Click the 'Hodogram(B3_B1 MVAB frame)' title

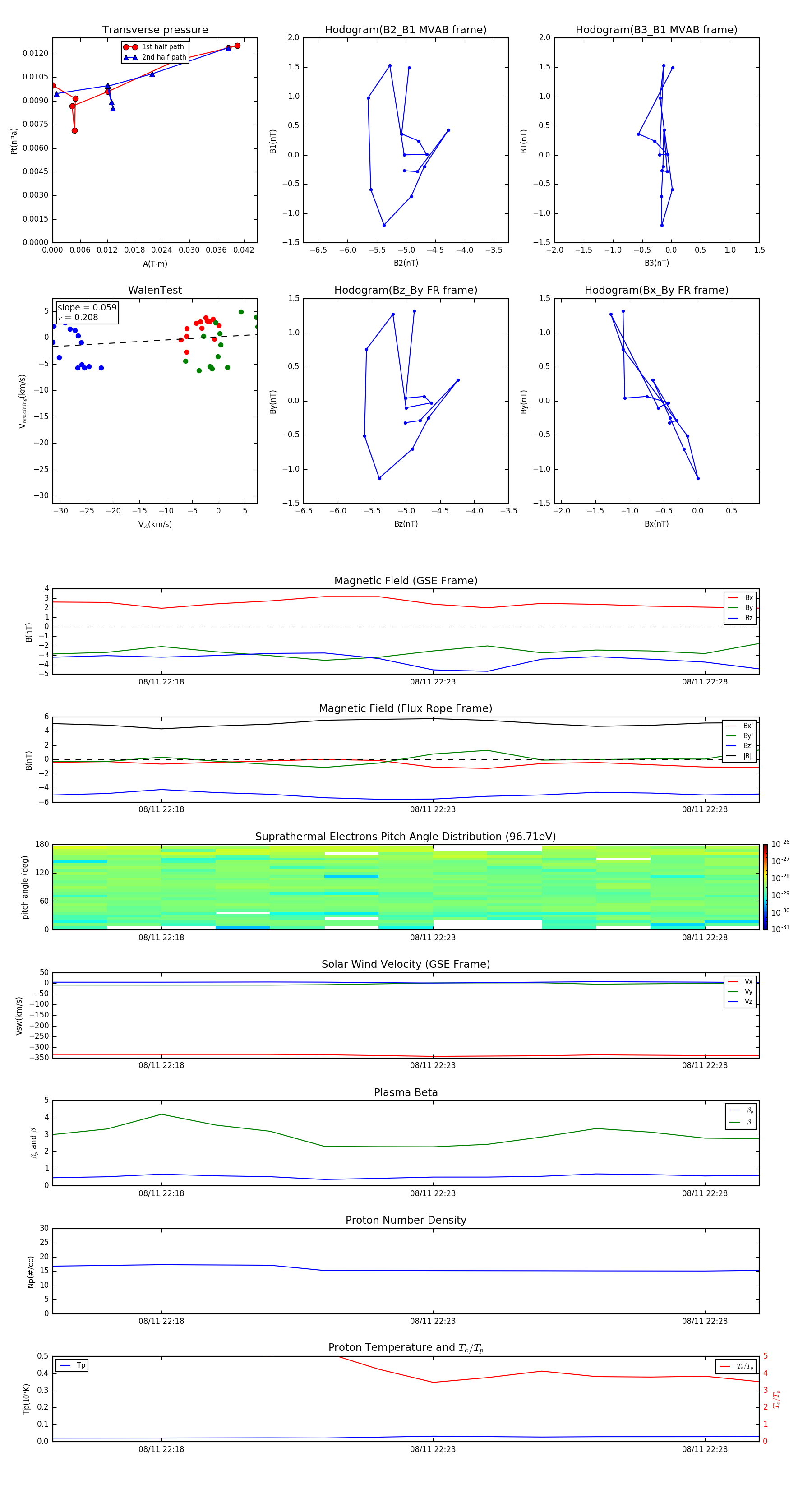point(656,30)
